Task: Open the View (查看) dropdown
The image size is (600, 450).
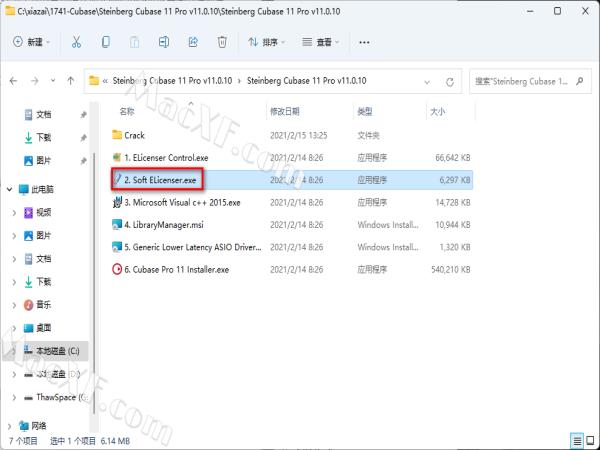Action: coord(321,42)
